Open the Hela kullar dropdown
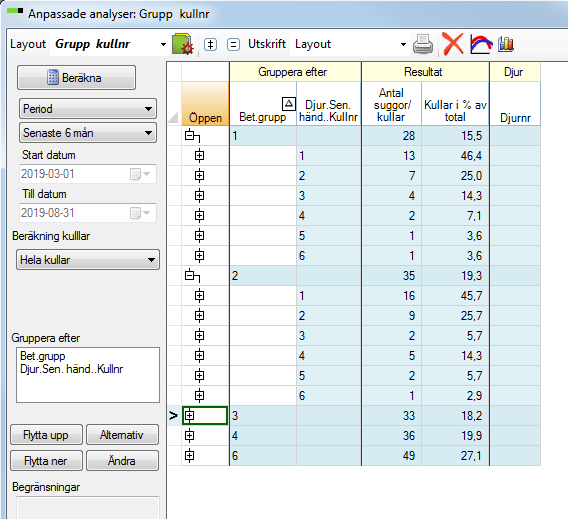Image resolution: width=568 pixels, height=519 pixels. click(x=88, y=260)
